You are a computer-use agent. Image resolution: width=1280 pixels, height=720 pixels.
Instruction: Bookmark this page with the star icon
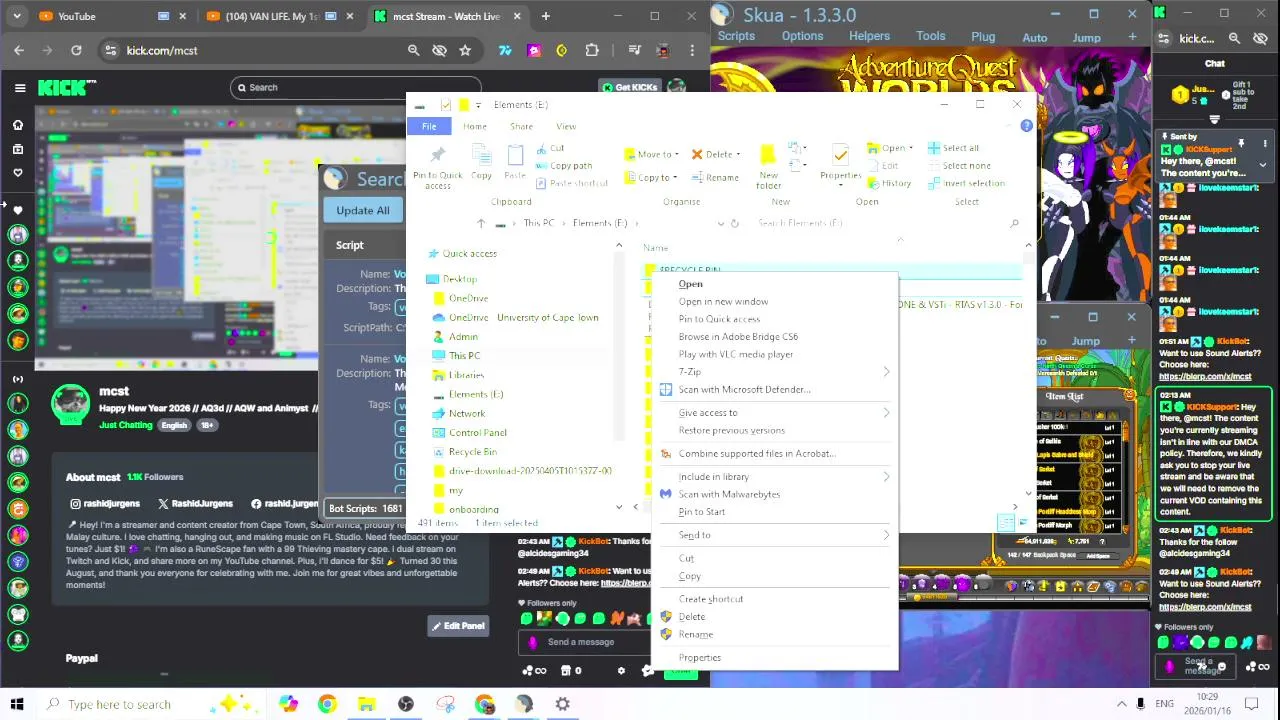point(465,50)
